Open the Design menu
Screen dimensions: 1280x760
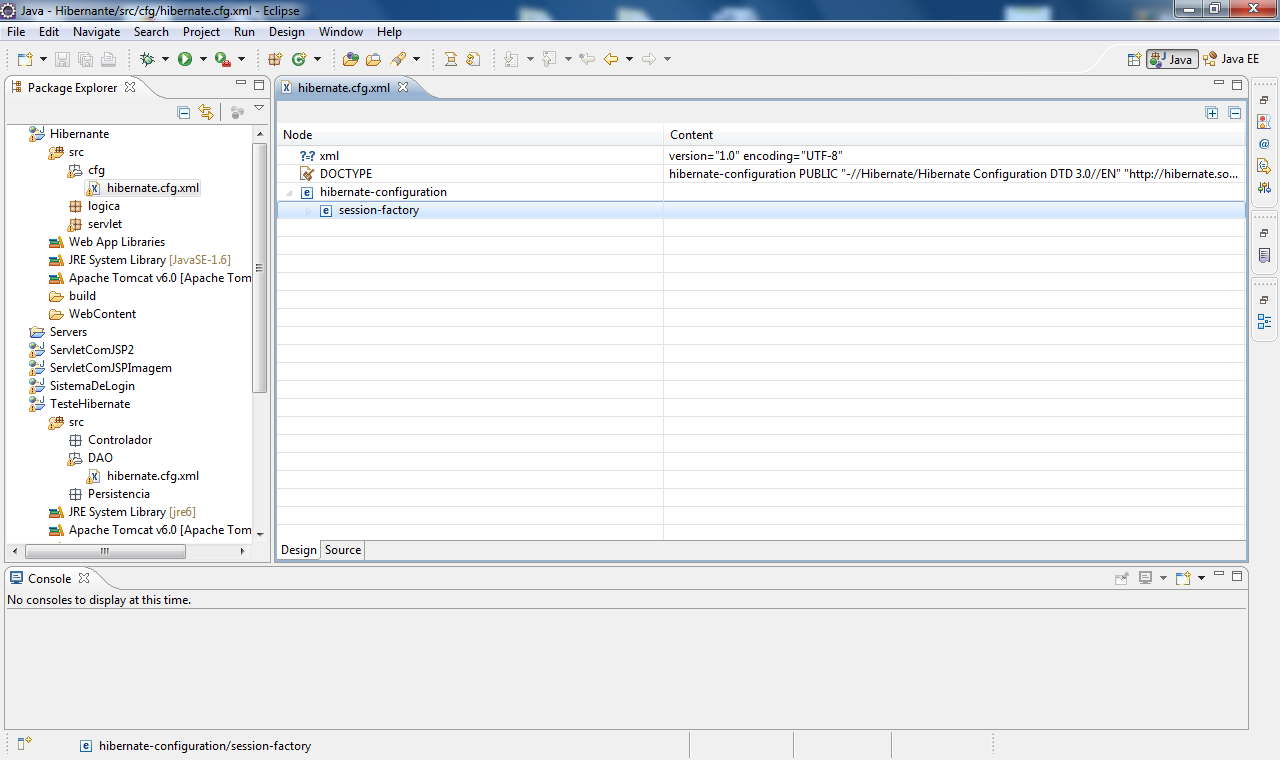[287, 32]
